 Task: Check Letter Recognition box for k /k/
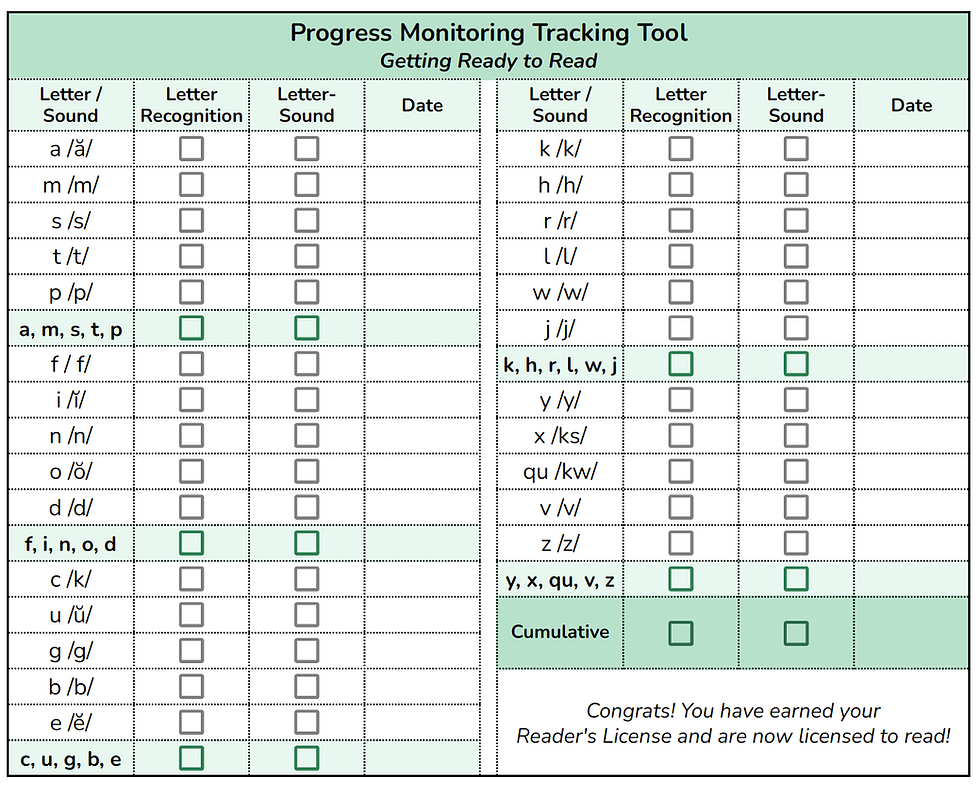(x=681, y=149)
